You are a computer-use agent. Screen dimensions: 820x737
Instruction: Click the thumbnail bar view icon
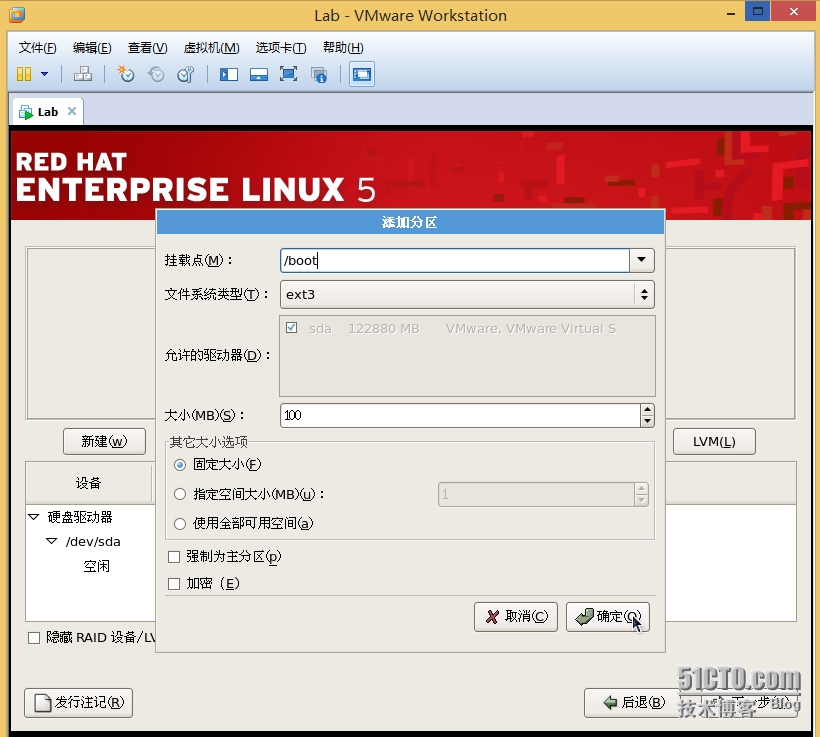click(x=259, y=74)
